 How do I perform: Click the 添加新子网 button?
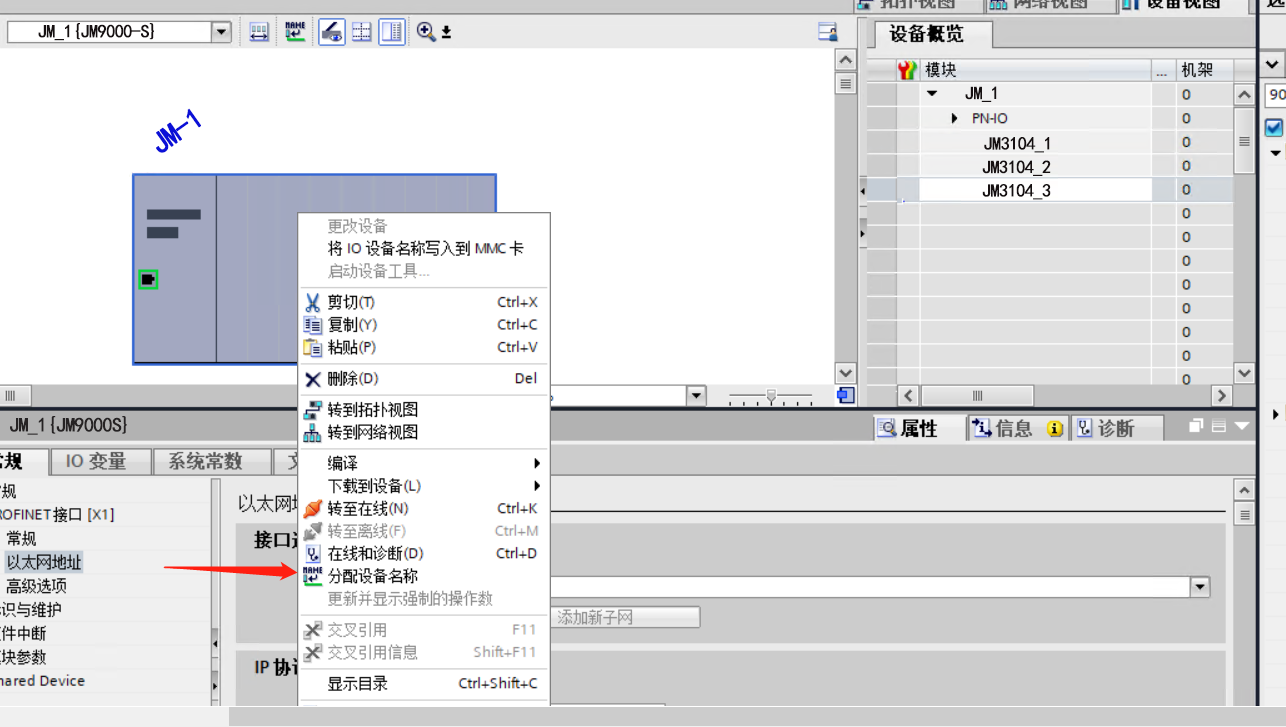pos(625,617)
